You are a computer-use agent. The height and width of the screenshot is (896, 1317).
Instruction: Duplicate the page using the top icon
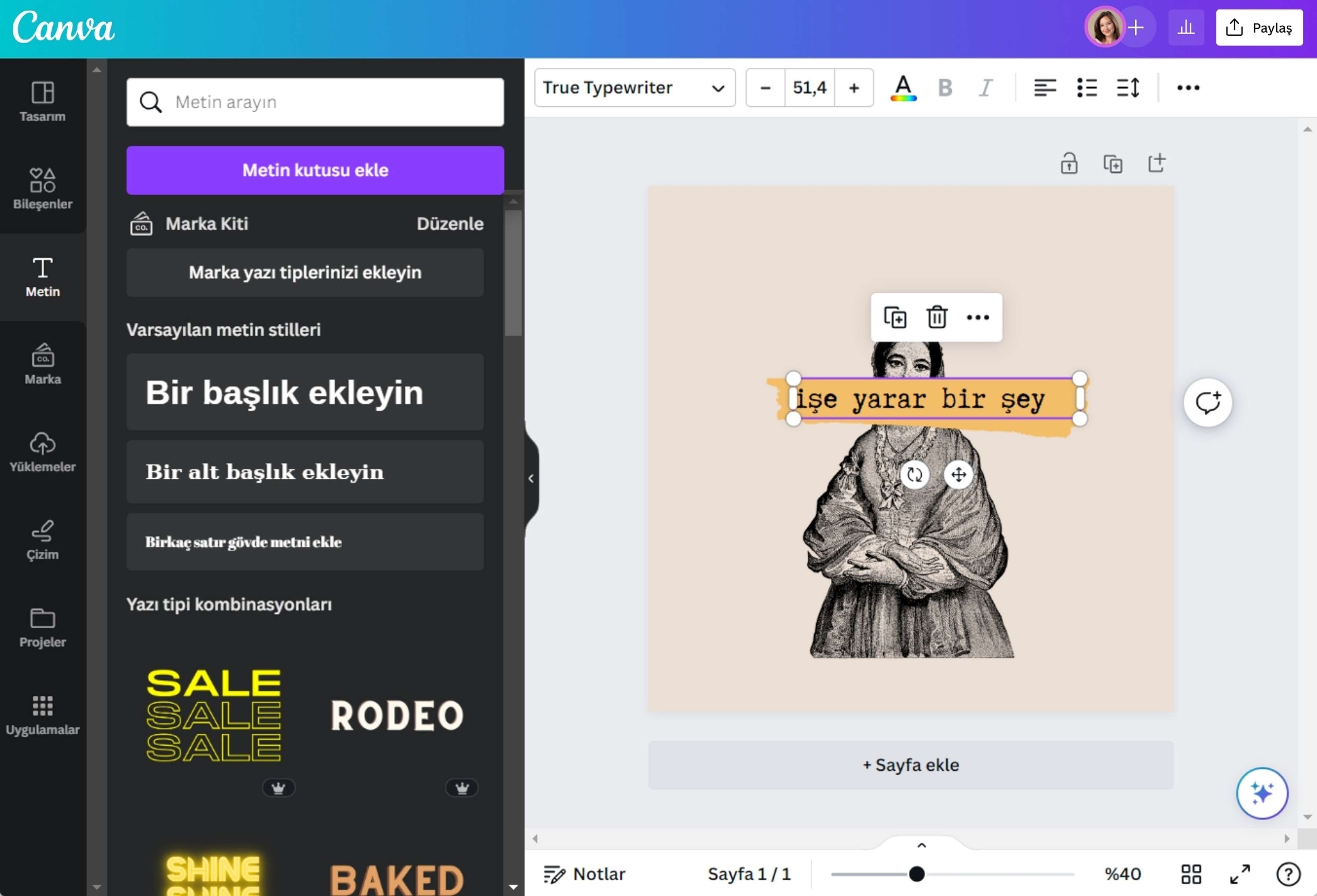coord(1112,163)
